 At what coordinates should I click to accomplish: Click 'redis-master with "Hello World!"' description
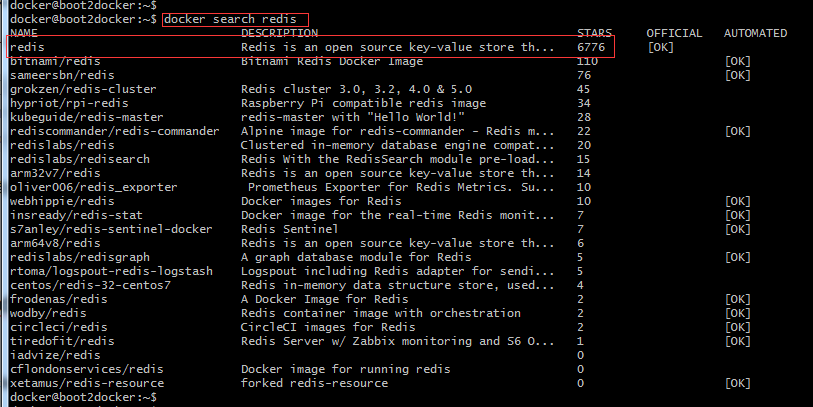[x=353, y=117]
